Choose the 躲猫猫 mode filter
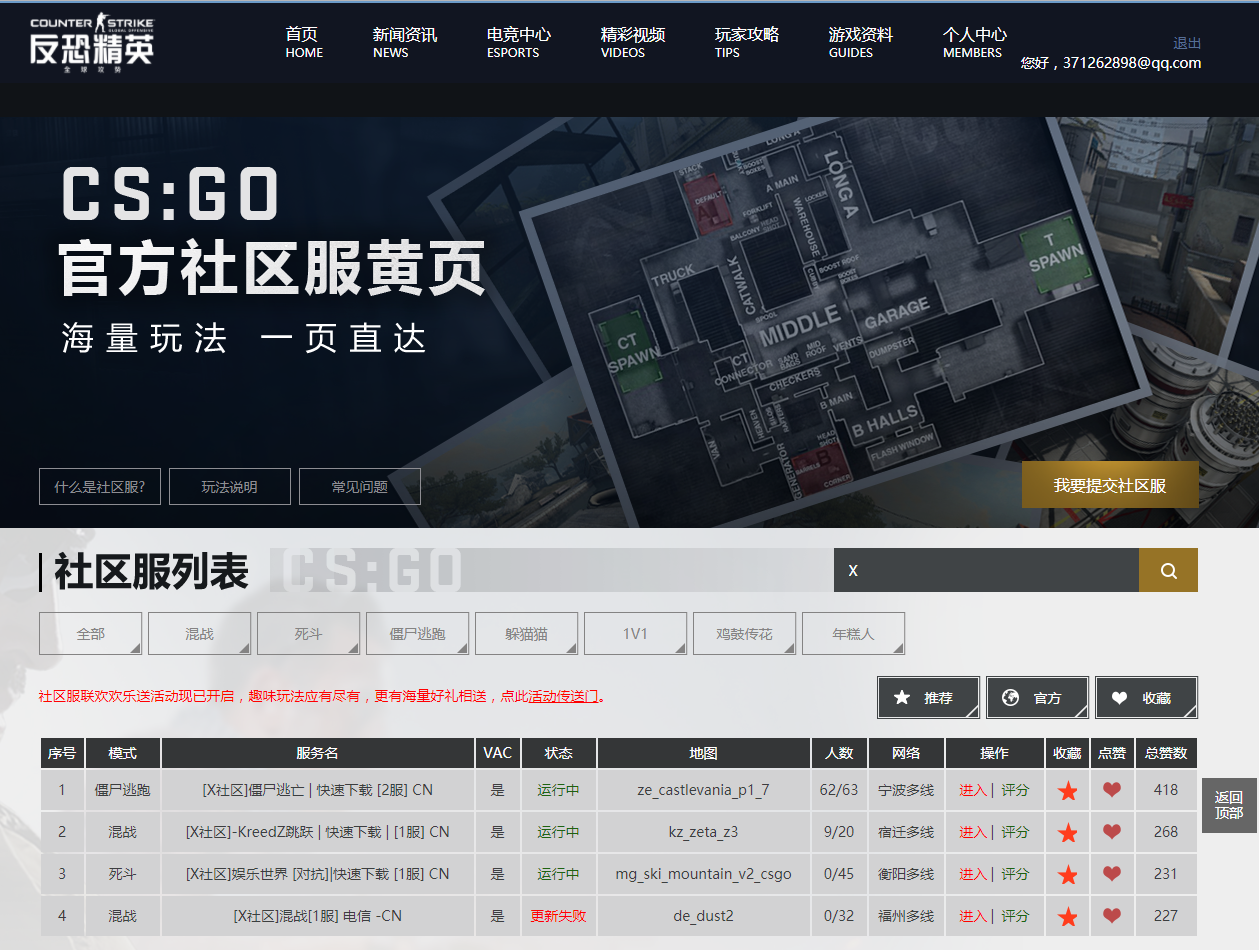The image size is (1259, 950). click(x=526, y=634)
